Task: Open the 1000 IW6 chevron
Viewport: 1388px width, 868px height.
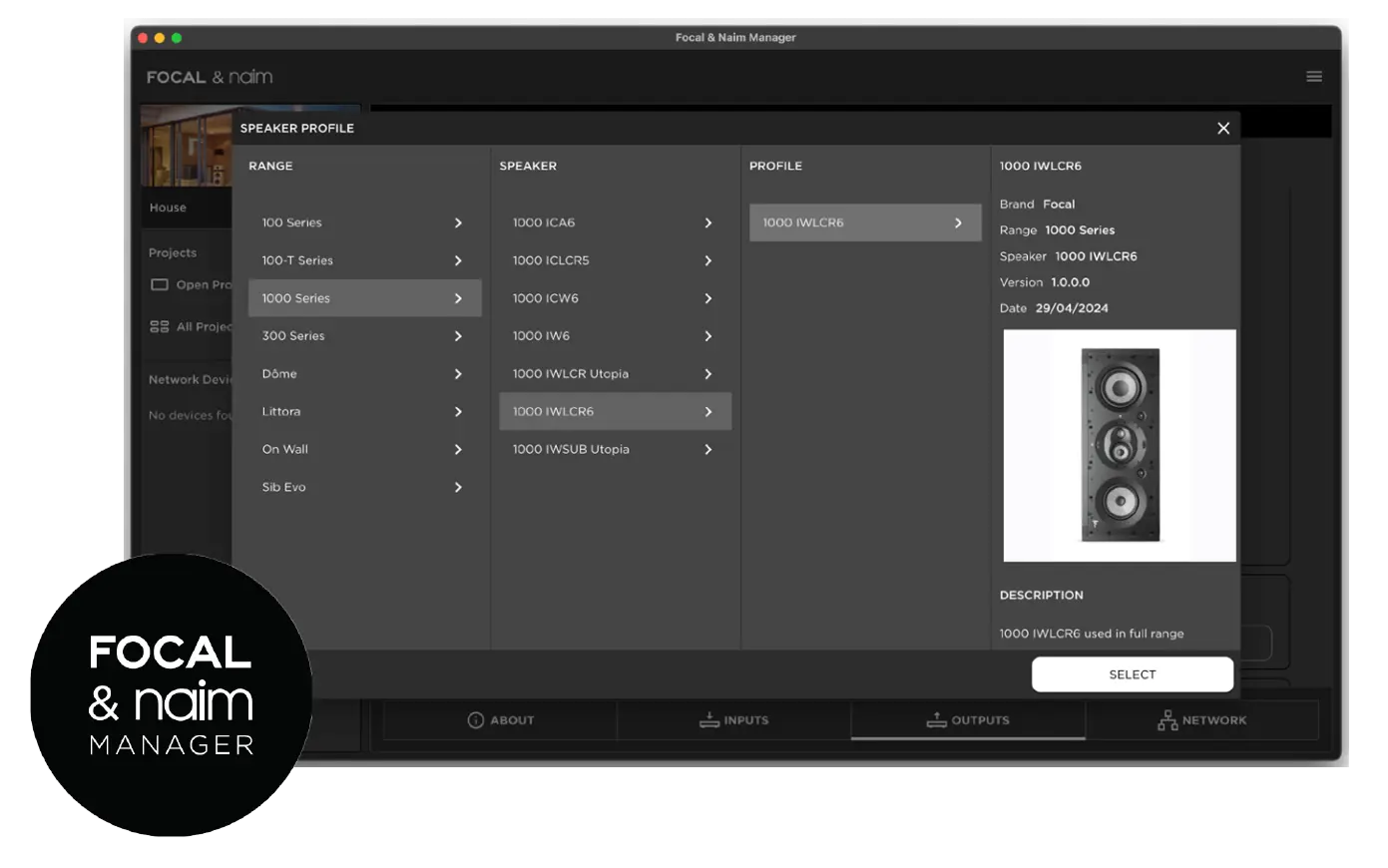Action: [x=708, y=336]
